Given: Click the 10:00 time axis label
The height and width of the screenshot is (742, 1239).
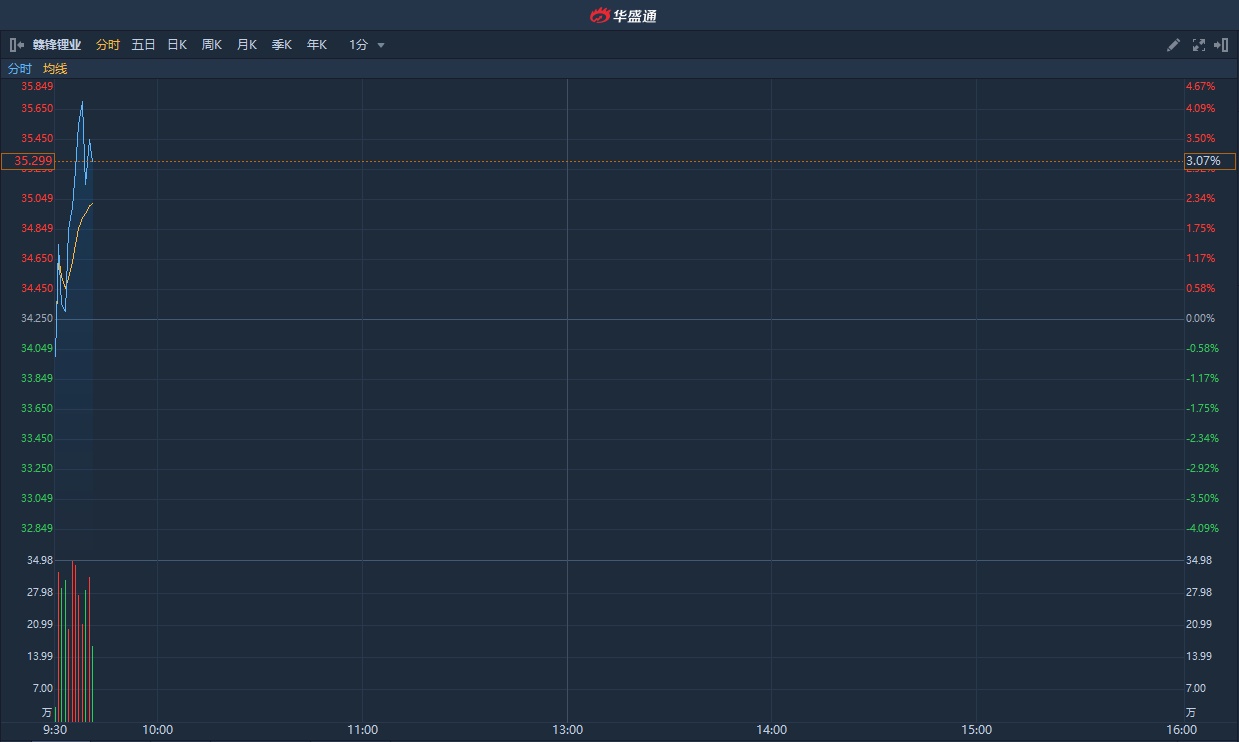Looking at the screenshot, I should (x=158, y=730).
